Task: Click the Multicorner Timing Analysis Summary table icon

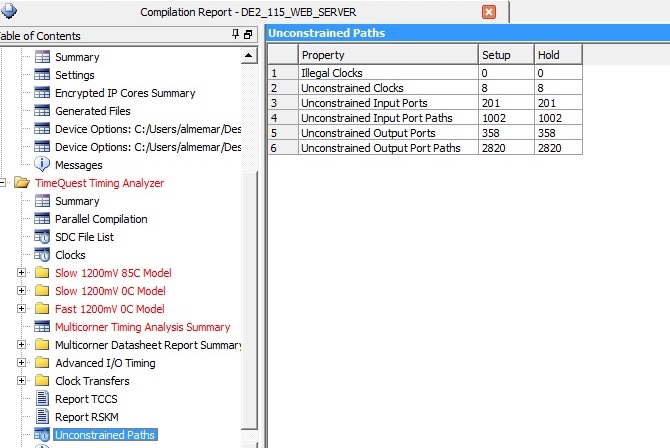Action: click(42, 326)
